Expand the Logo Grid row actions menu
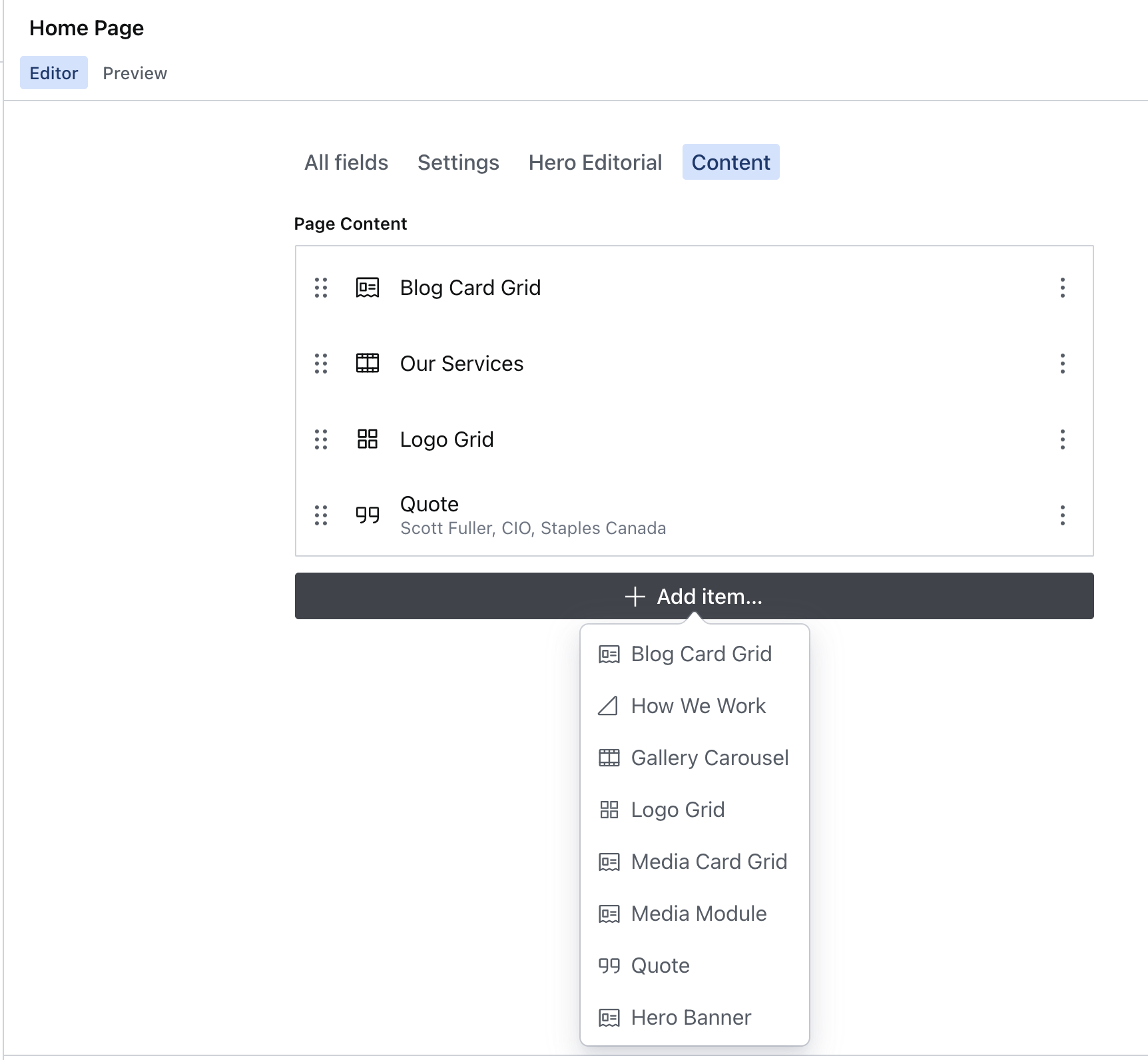Screen dimensions: 1148x1060 point(1062,439)
